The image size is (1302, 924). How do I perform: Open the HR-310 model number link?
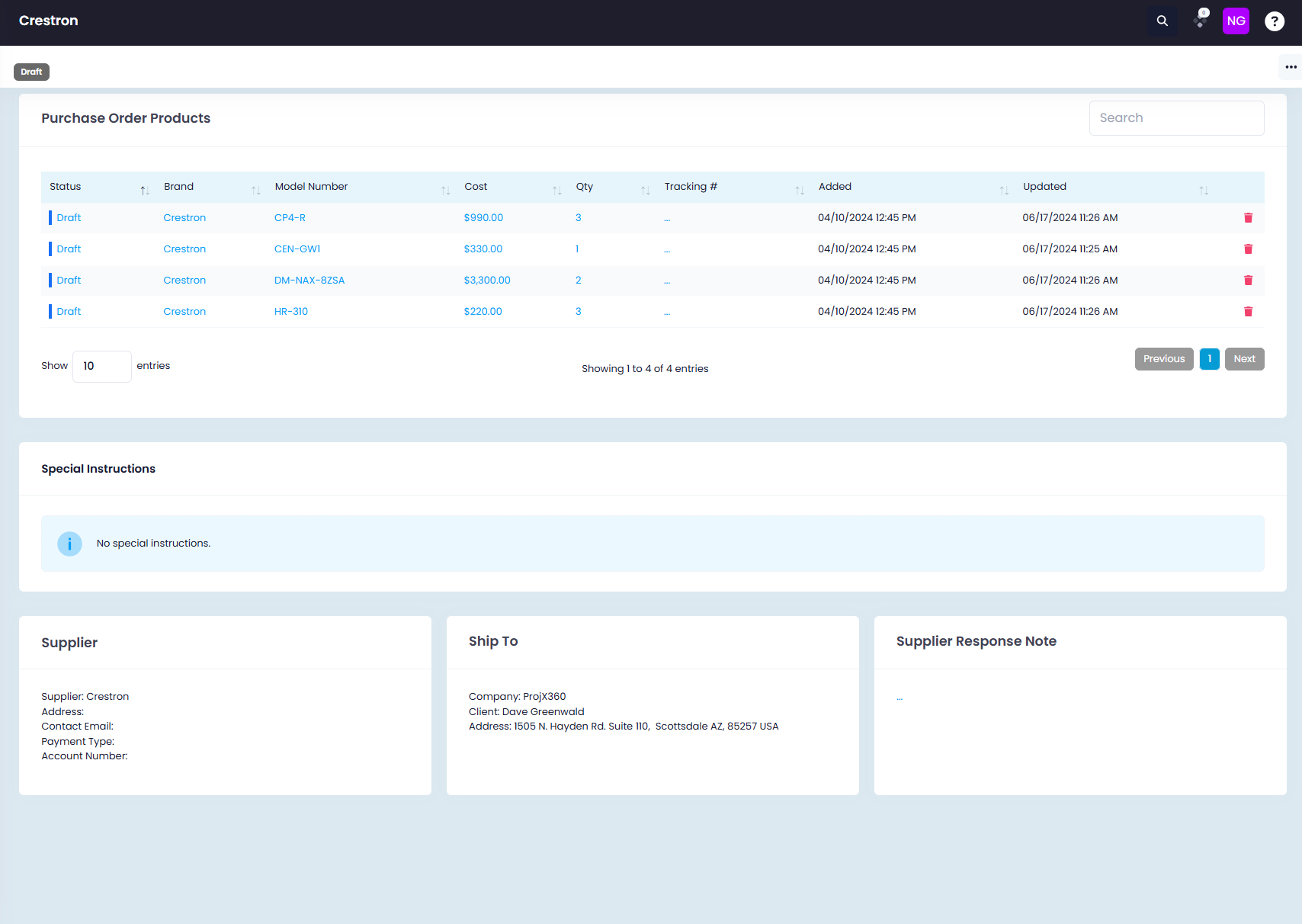[291, 312]
